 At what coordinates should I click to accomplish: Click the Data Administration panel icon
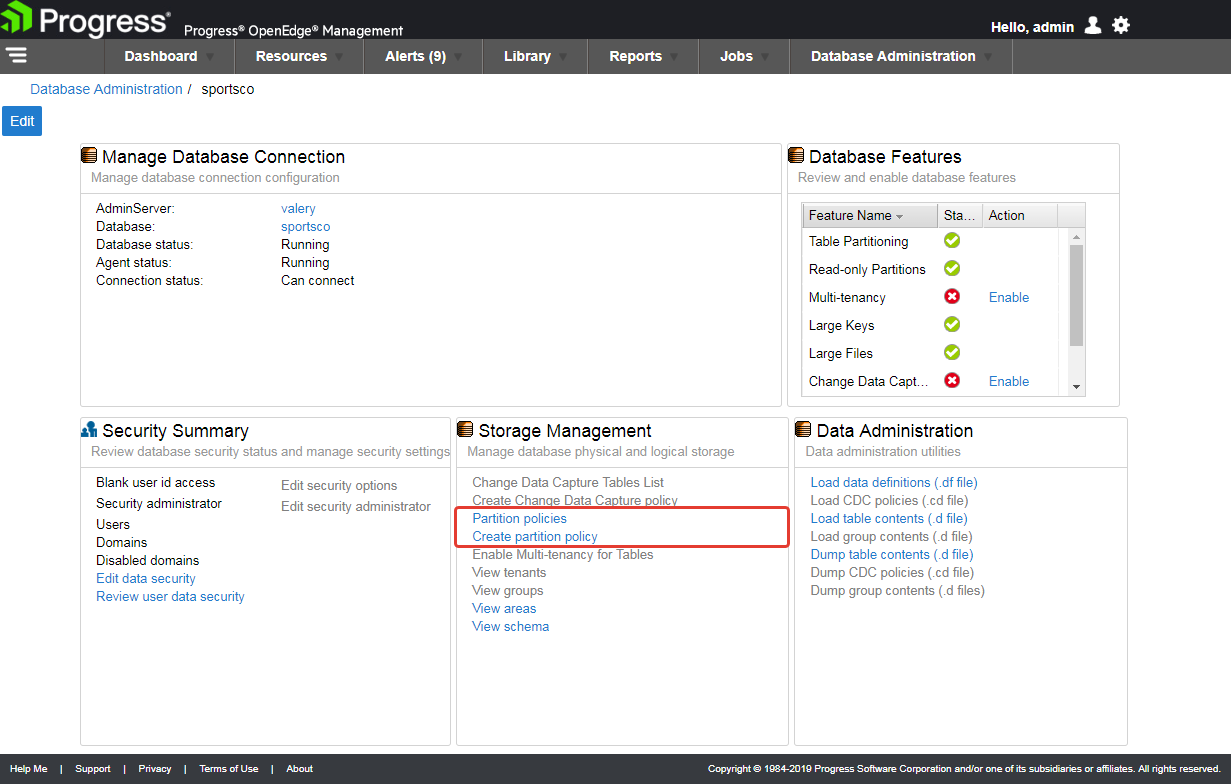click(x=803, y=430)
